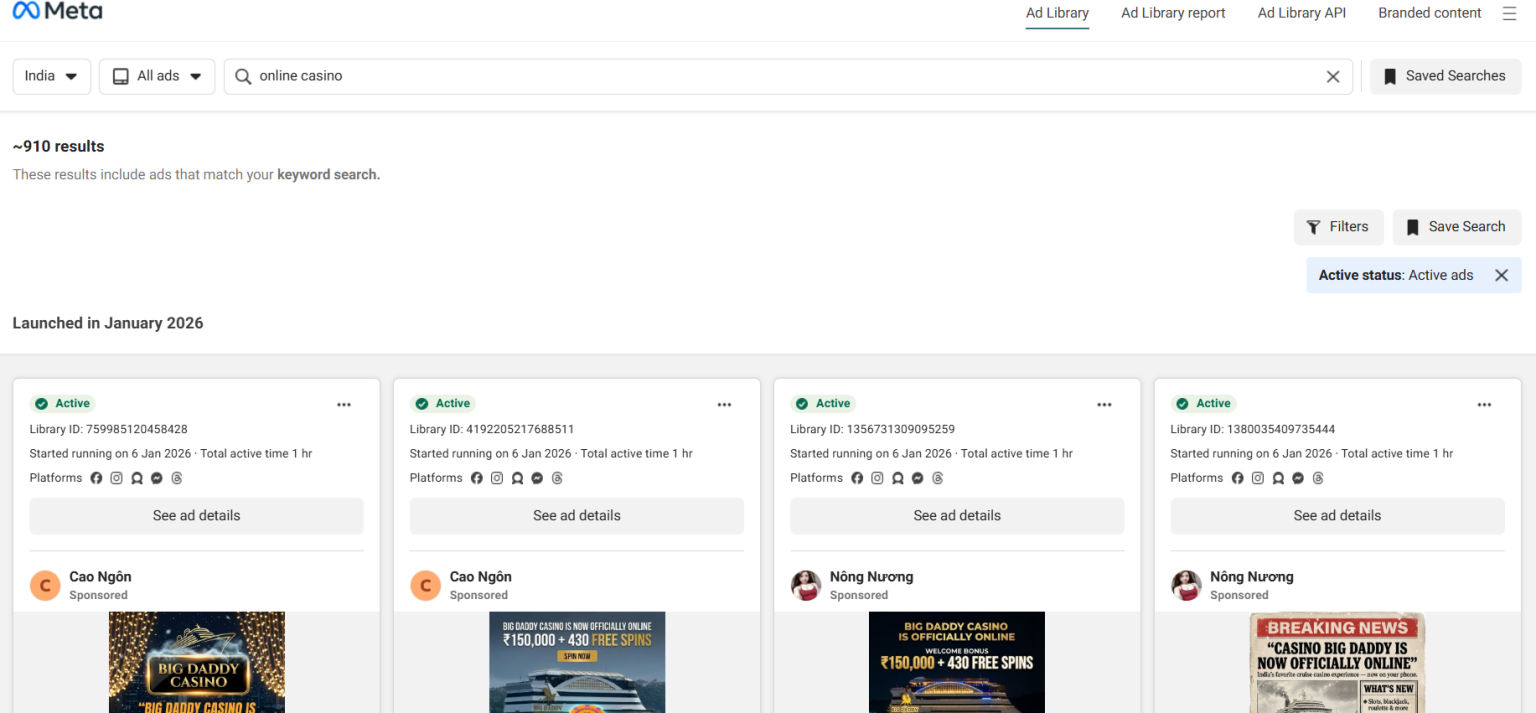
Task: Click the green Active checkmark on Nông Nương's ad
Action: coord(801,403)
